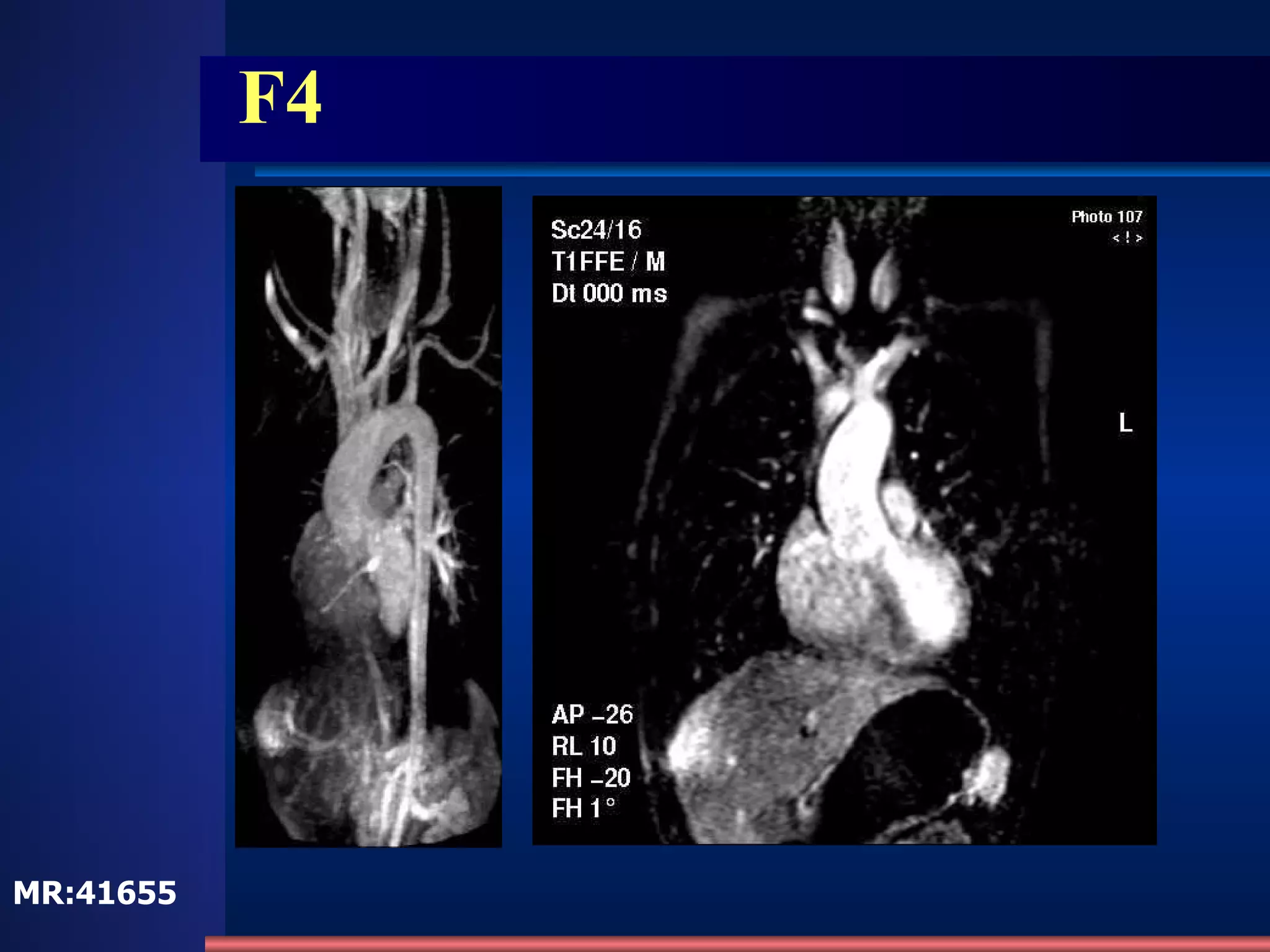This screenshot has width=1270, height=952.
Task: Click the RL 10 value
Action: click(x=584, y=746)
